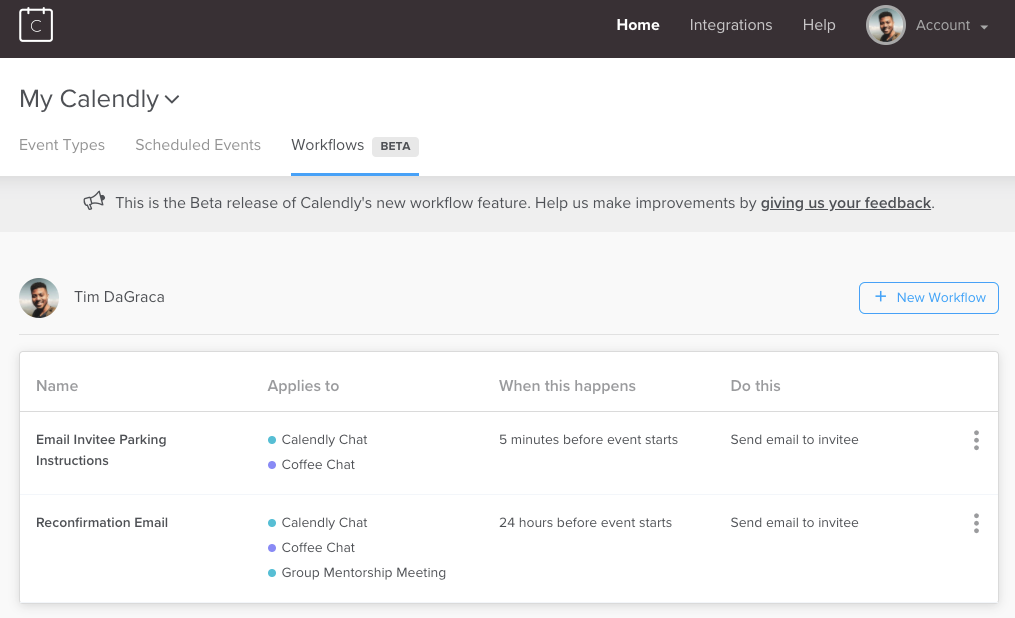Click the BETA badge
Image resolution: width=1015 pixels, height=618 pixels.
click(396, 146)
